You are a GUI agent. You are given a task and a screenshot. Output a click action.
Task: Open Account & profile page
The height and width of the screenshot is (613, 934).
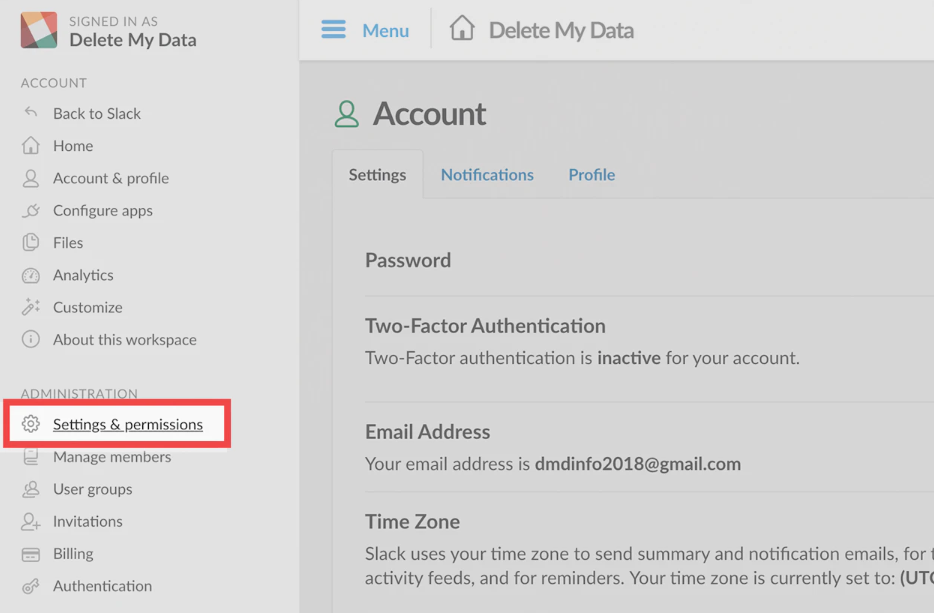coord(111,178)
